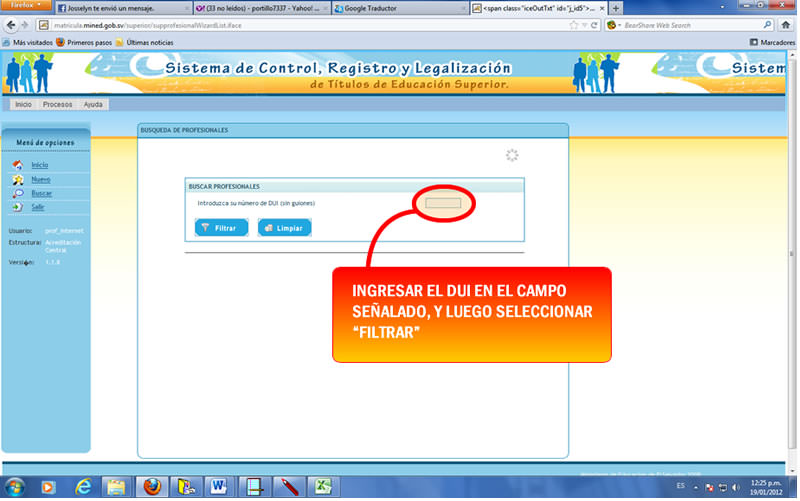The image size is (800, 501).
Task: Open the Ayuda menu
Action: coord(93,104)
